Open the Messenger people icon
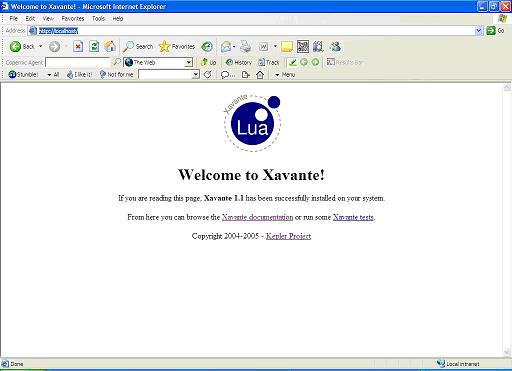This screenshot has height=371, width=512. point(335,46)
